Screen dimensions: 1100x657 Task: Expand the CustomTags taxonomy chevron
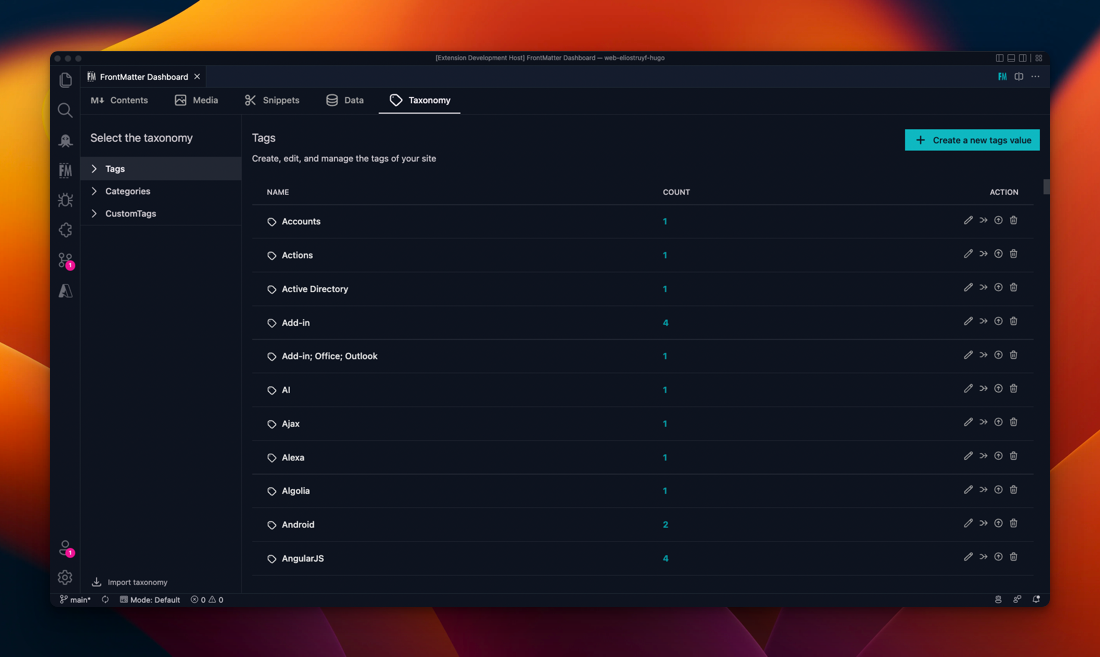[x=94, y=213]
